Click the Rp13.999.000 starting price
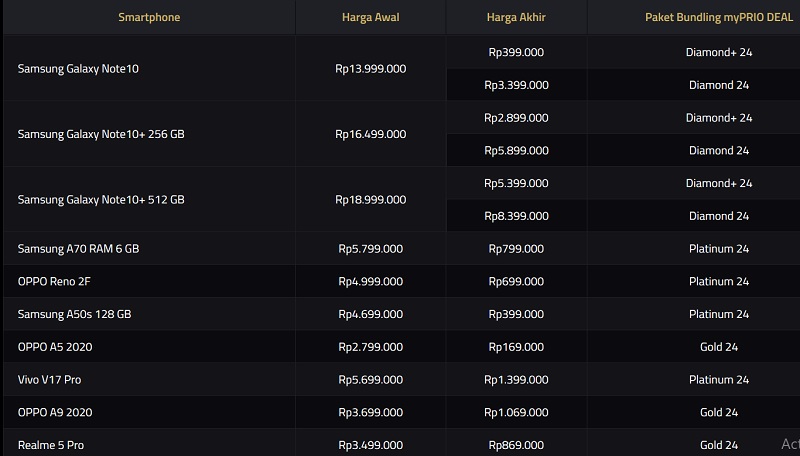Screen dimensions: 800x456 tap(370, 68)
